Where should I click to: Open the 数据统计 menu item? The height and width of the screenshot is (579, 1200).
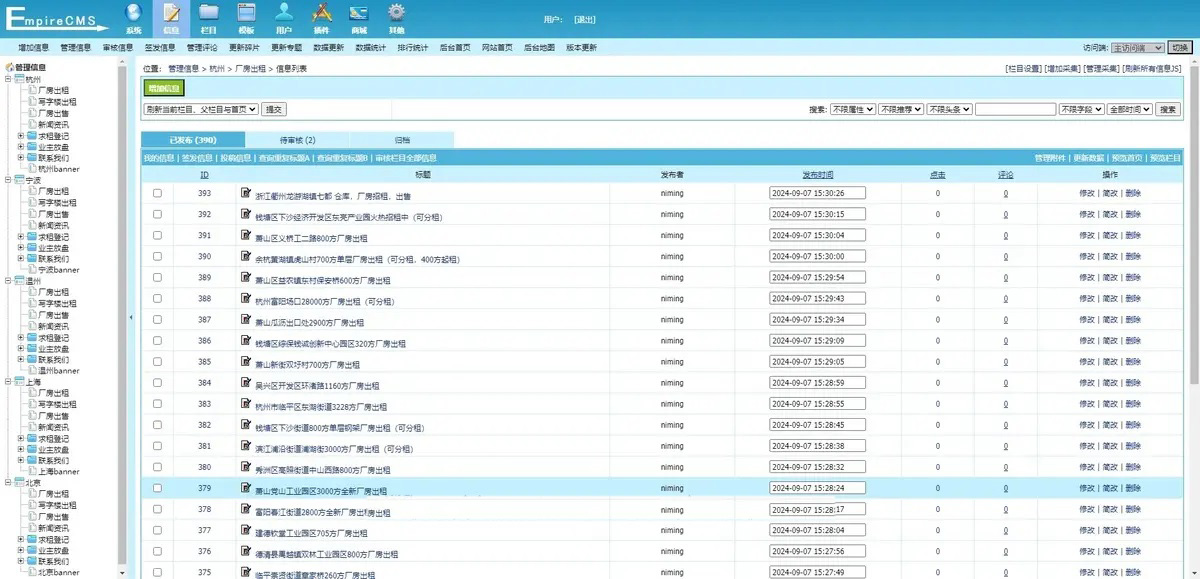(x=372, y=47)
